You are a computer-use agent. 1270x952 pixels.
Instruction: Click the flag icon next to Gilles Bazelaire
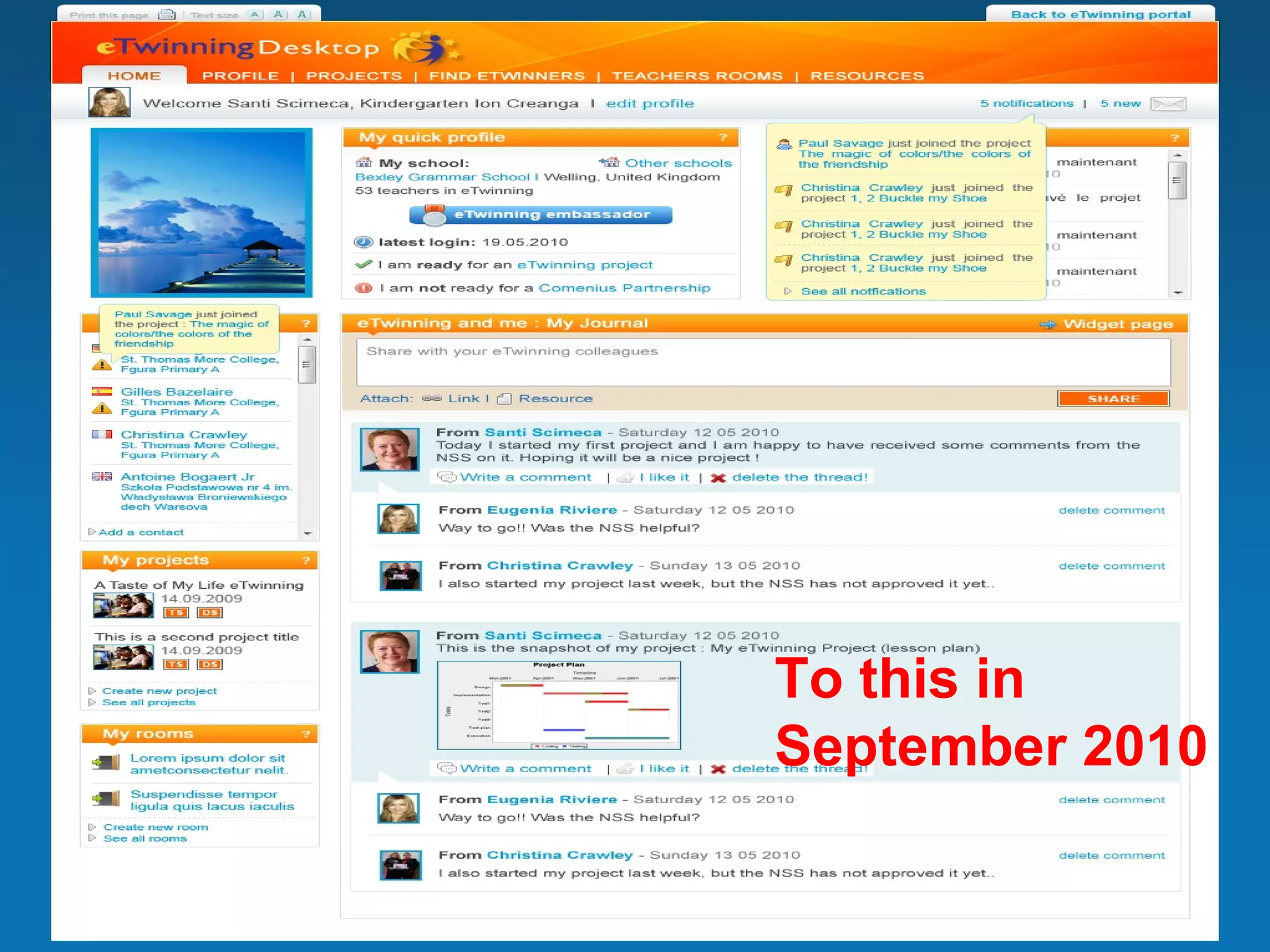(x=102, y=391)
